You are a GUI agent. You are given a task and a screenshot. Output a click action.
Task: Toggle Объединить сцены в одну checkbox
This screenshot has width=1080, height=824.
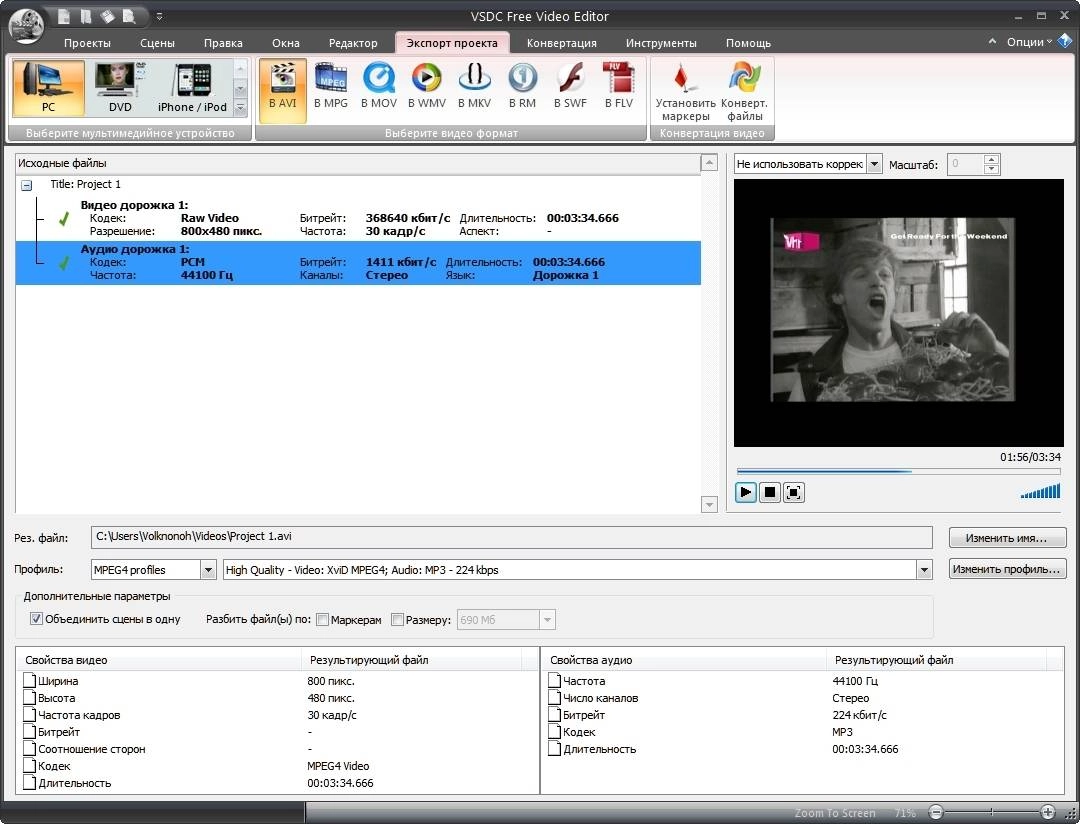coord(36,619)
